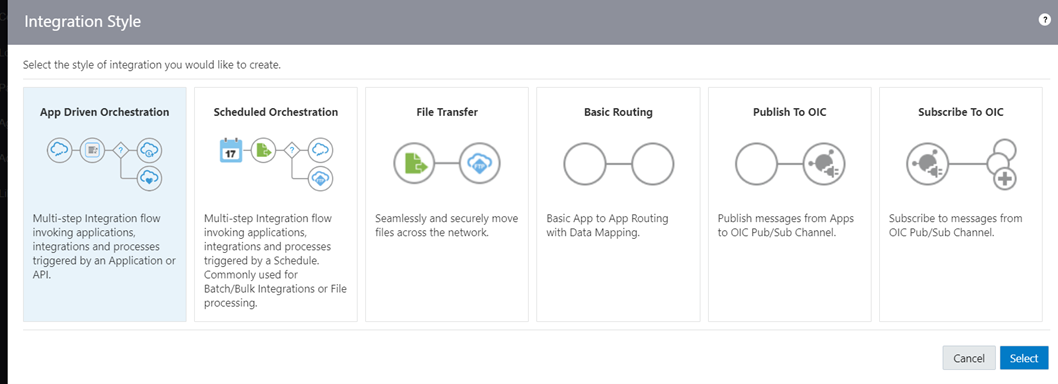Click the heart cloud icon in App Driven Orchestration

point(149,178)
